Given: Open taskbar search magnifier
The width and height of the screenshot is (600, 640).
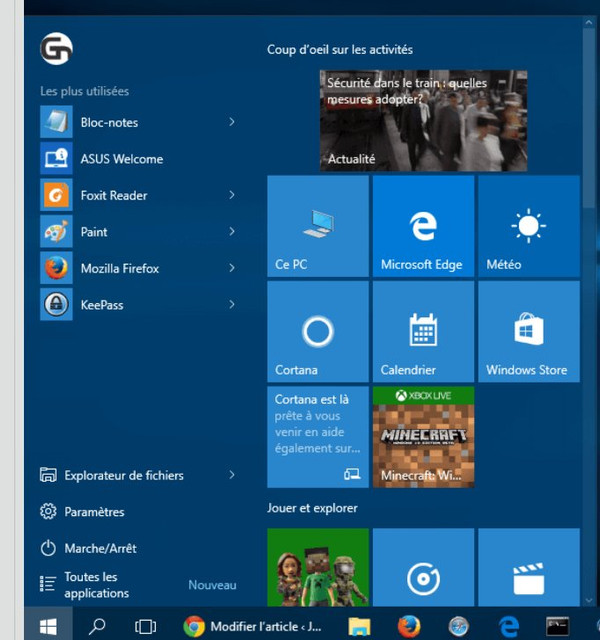Looking at the screenshot, I should click(97, 626).
